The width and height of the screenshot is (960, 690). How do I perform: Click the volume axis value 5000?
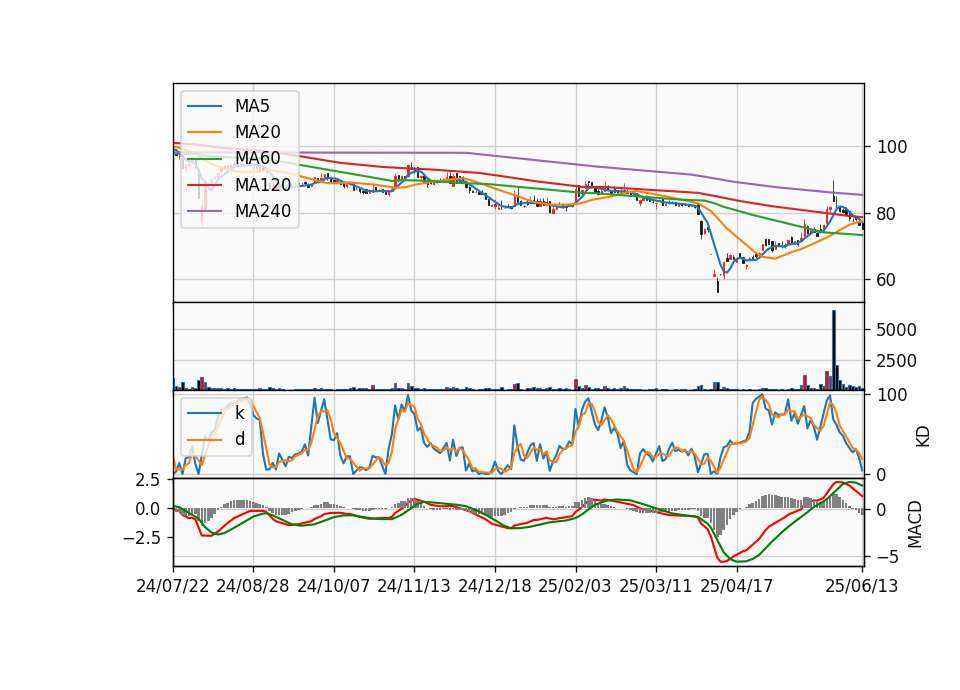tap(896, 330)
